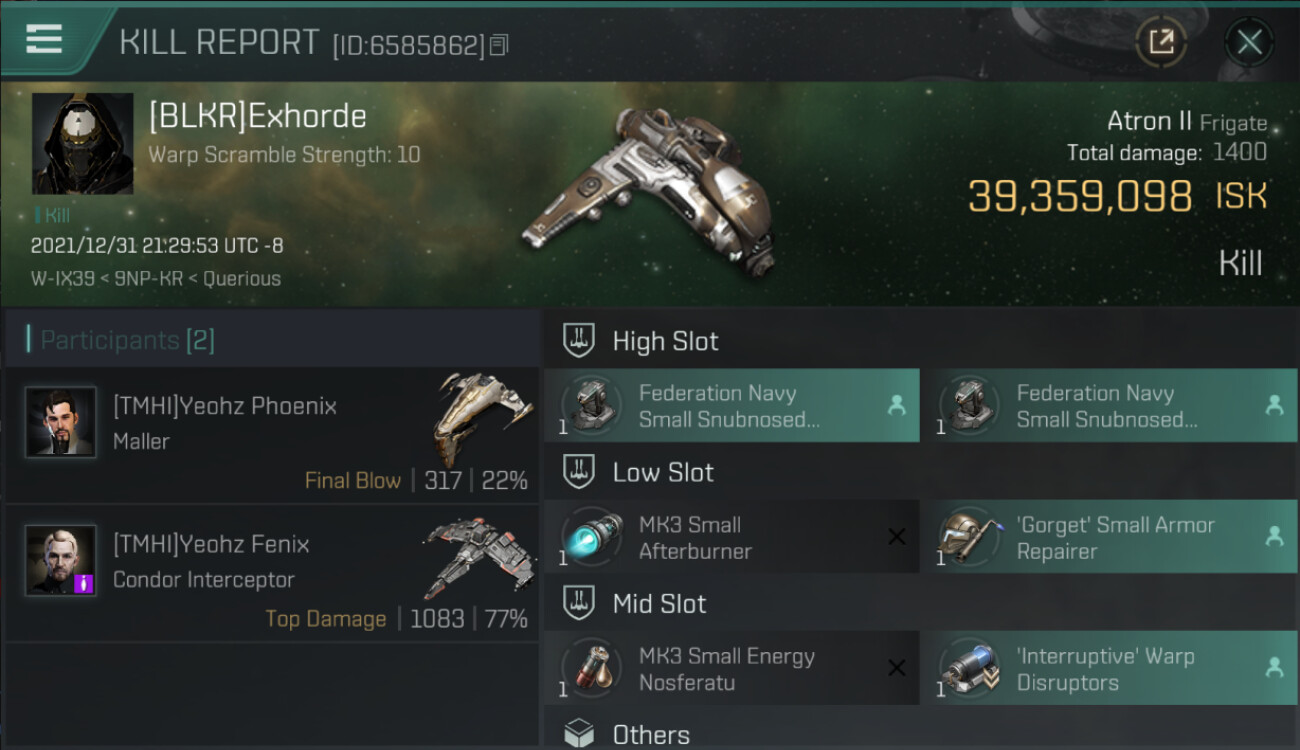
Task: Open the hamburger menu icon
Action: tap(44, 39)
